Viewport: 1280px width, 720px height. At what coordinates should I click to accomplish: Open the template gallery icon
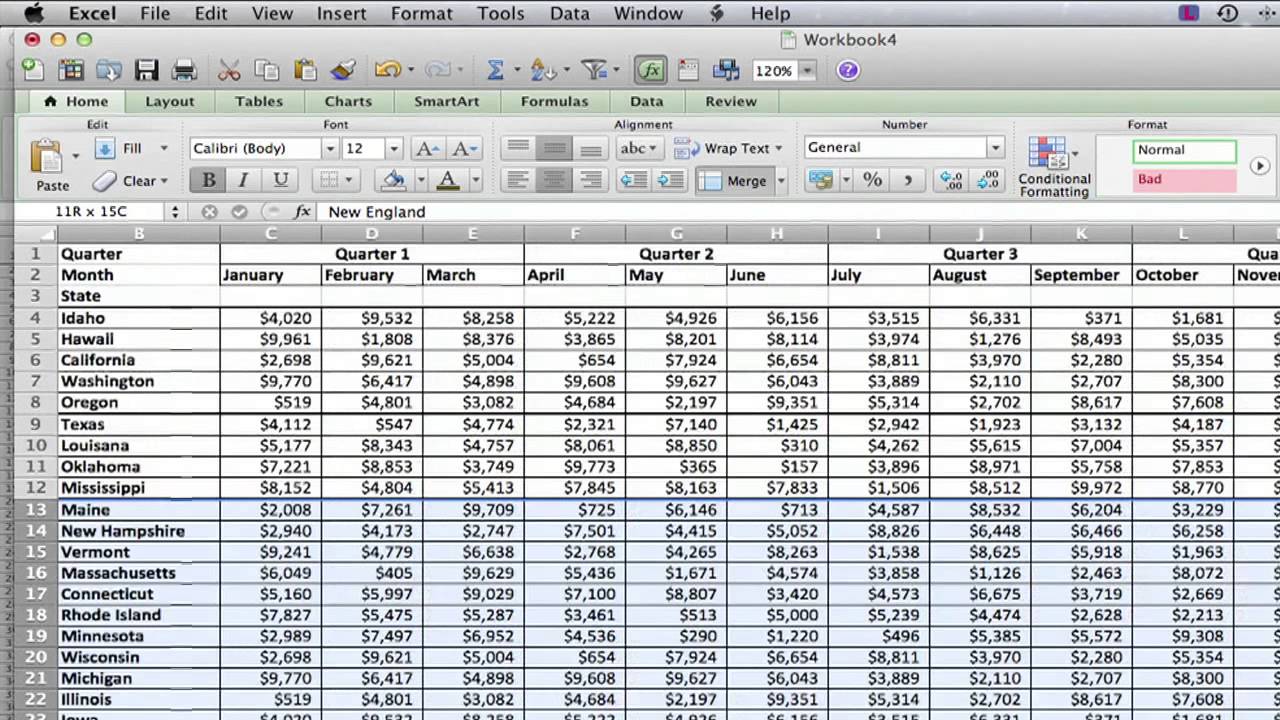point(71,70)
